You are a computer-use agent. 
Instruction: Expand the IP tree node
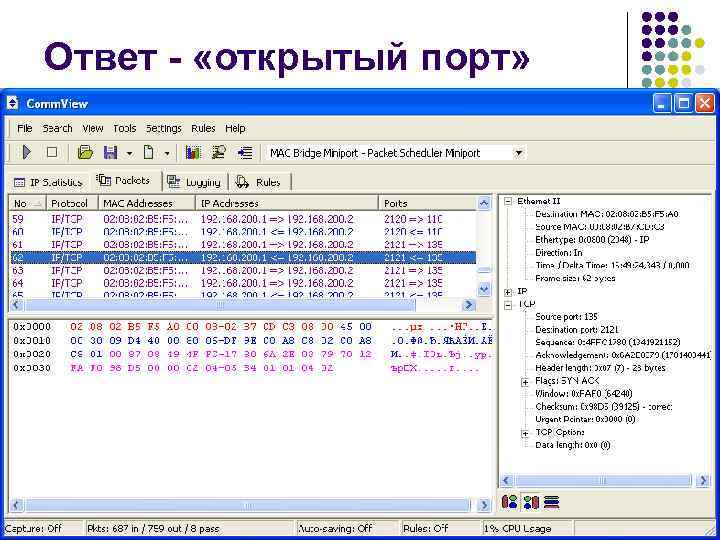pyautogui.click(x=508, y=292)
